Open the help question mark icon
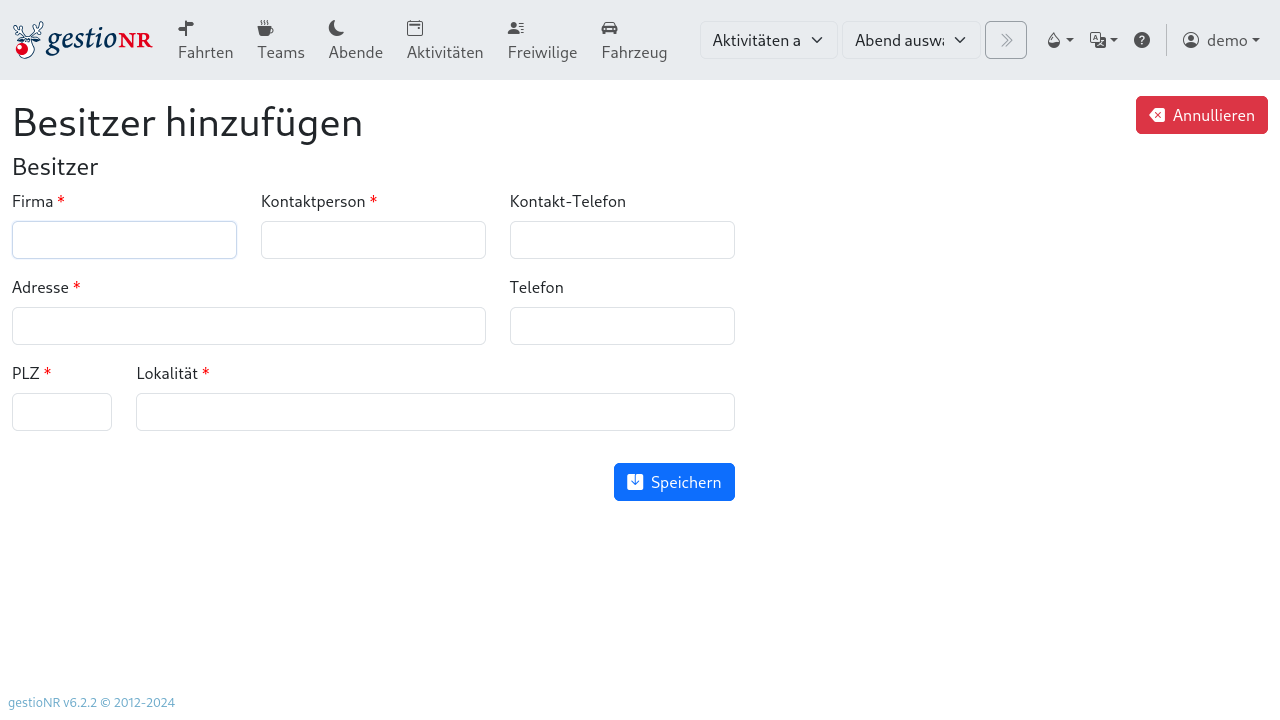 pos(1142,39)
